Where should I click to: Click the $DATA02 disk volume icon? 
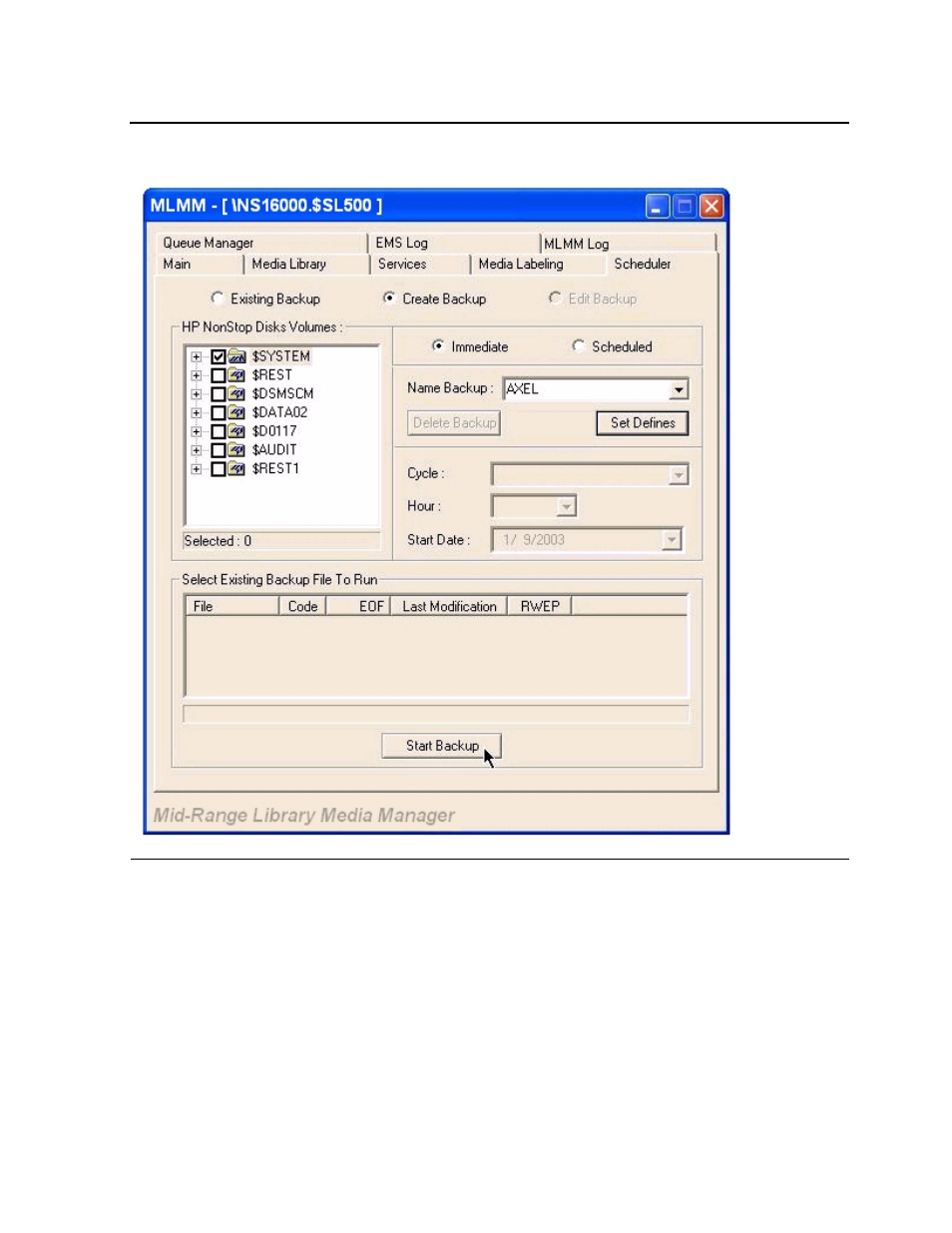click(x=237, y=412)
